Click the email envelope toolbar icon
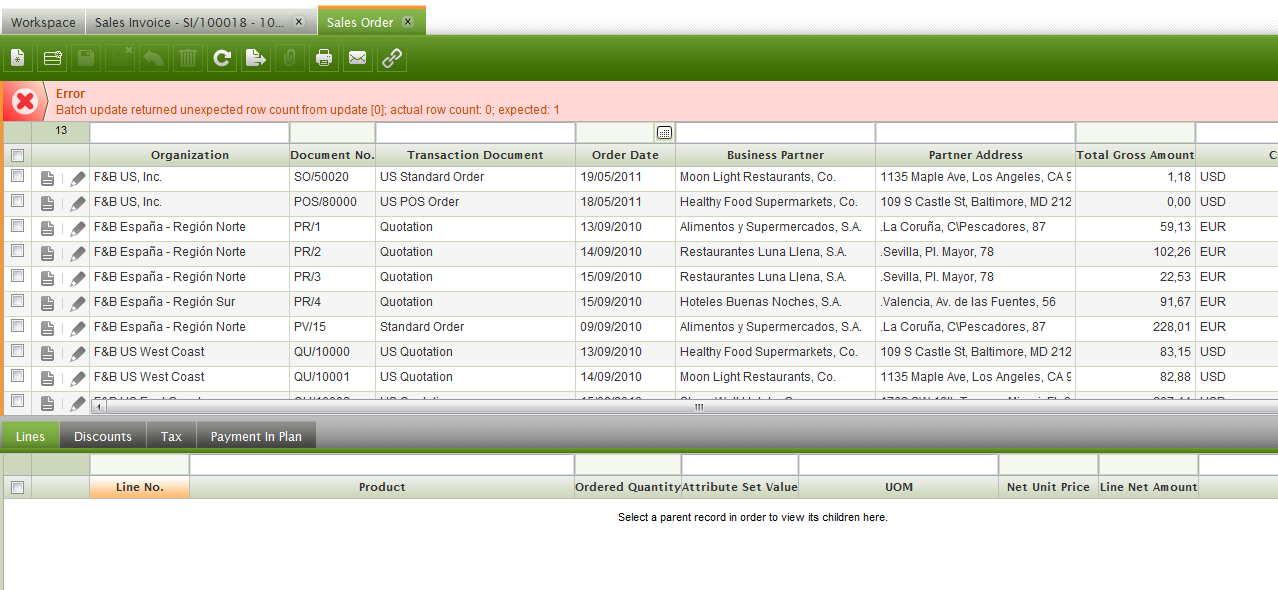 pyautogui.click(x=357, y=59)
